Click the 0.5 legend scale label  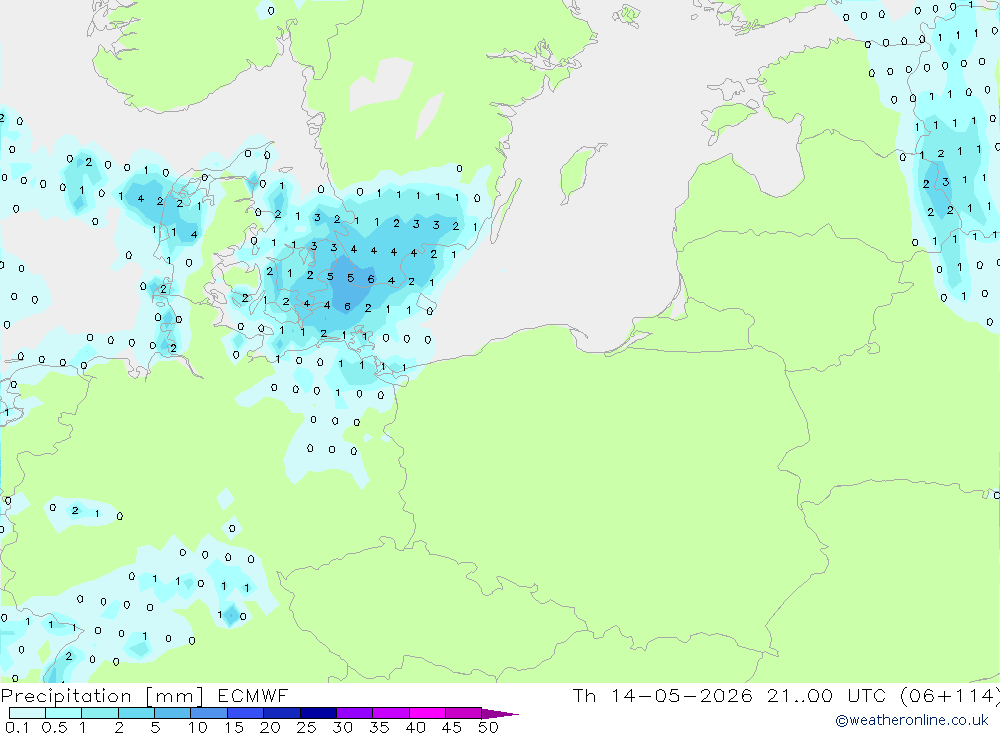coord(54,727)
